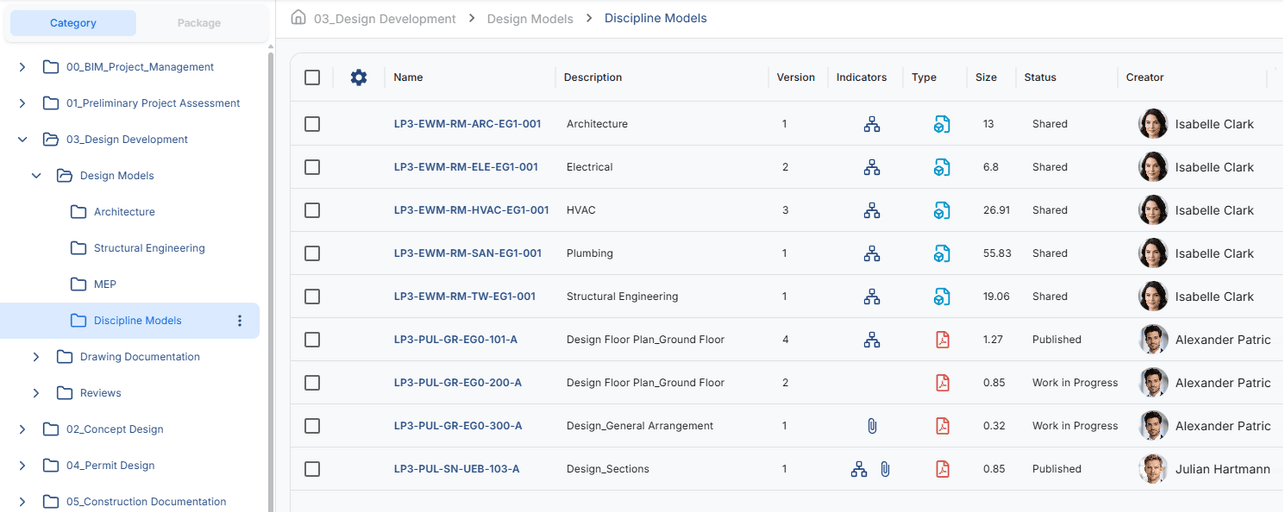
Task: Click the sidebar vertical scrollbar
Action: 271,280
